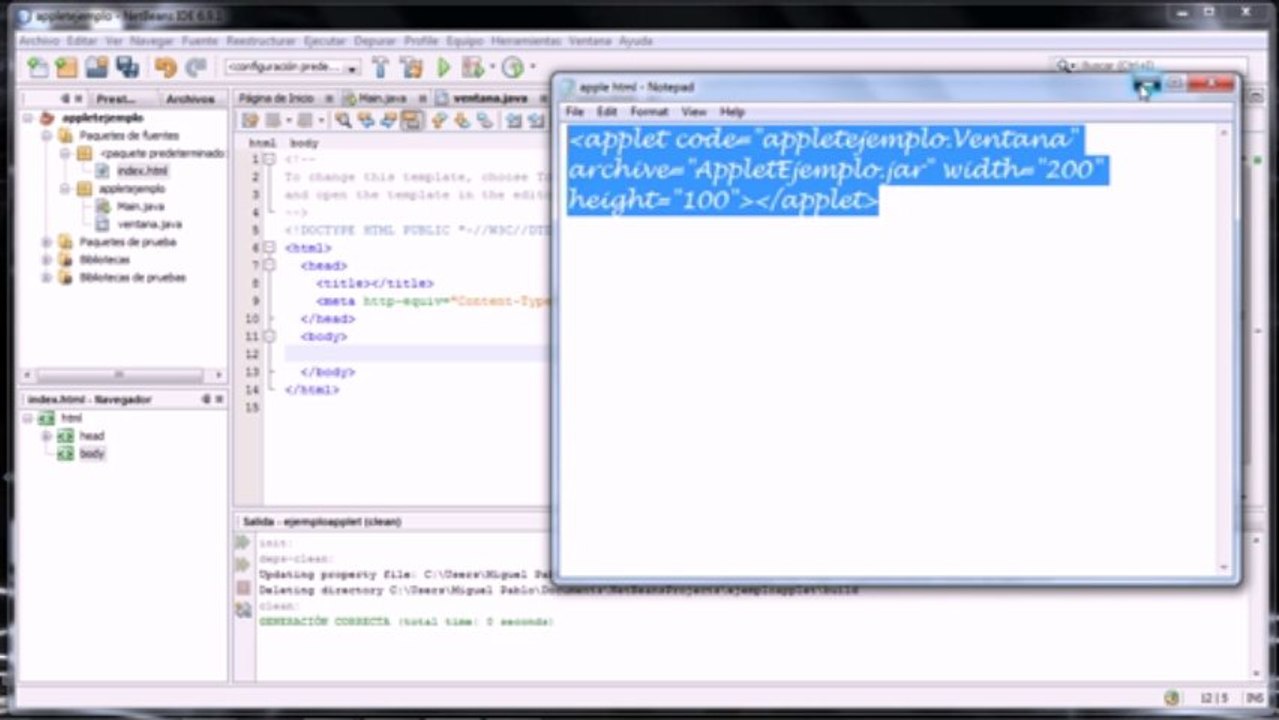Open the Fuente menu
1279x720 pixels.
click(x=200, y=41)
